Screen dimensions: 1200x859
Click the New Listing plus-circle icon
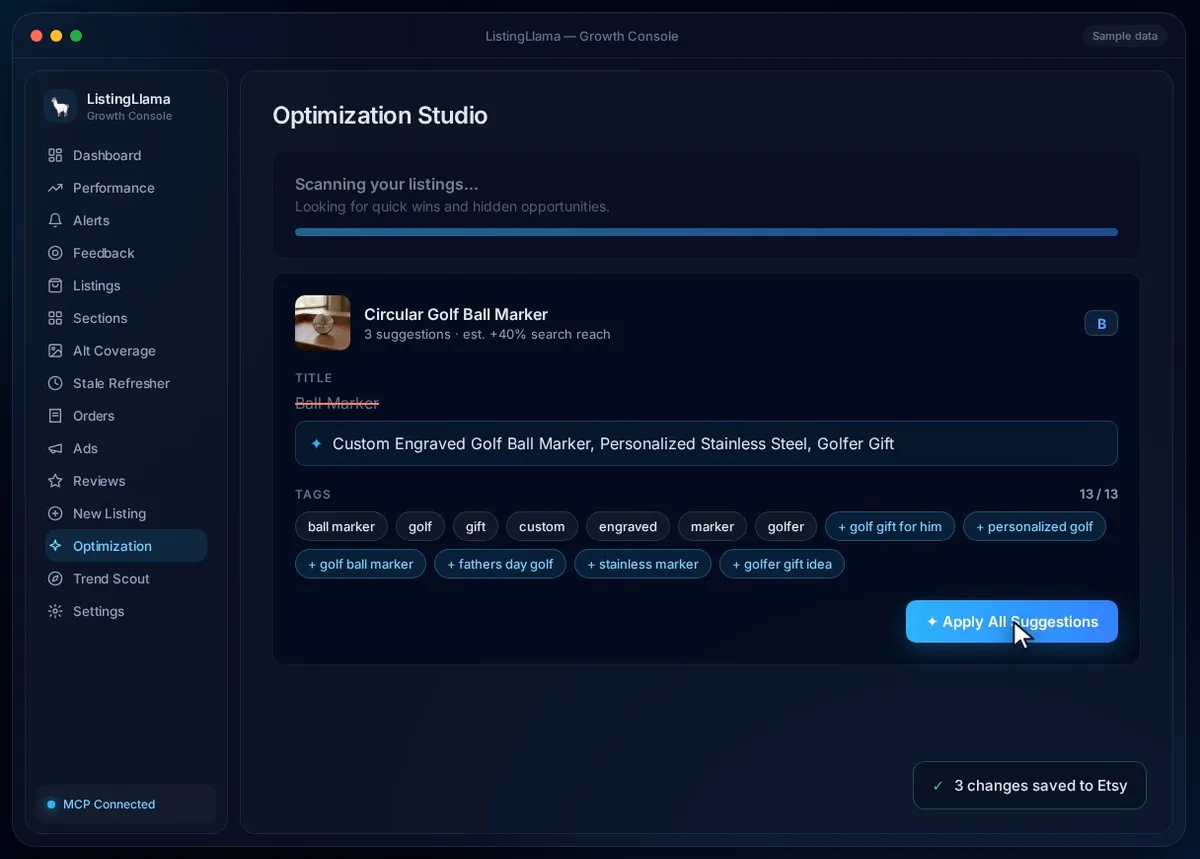55,513
